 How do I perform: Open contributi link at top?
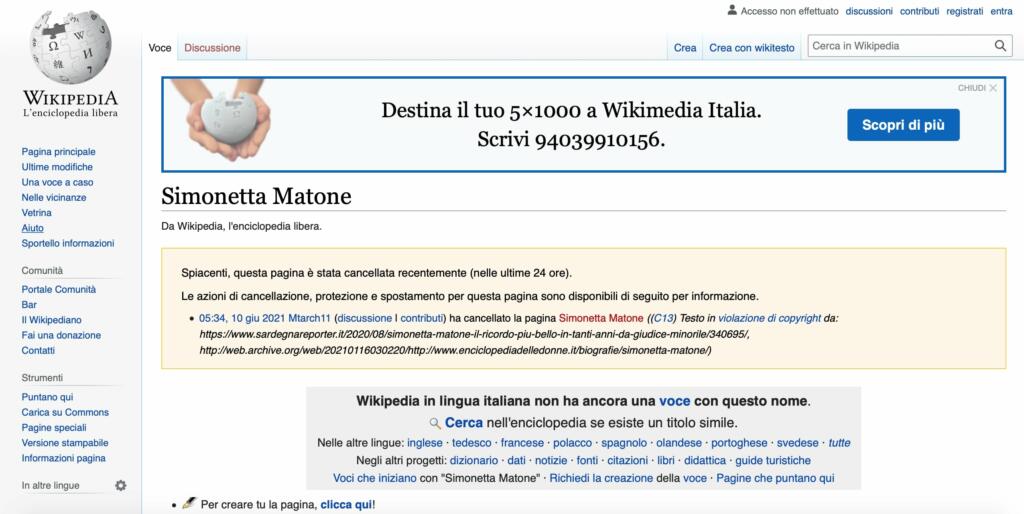[x=920, y=11]
